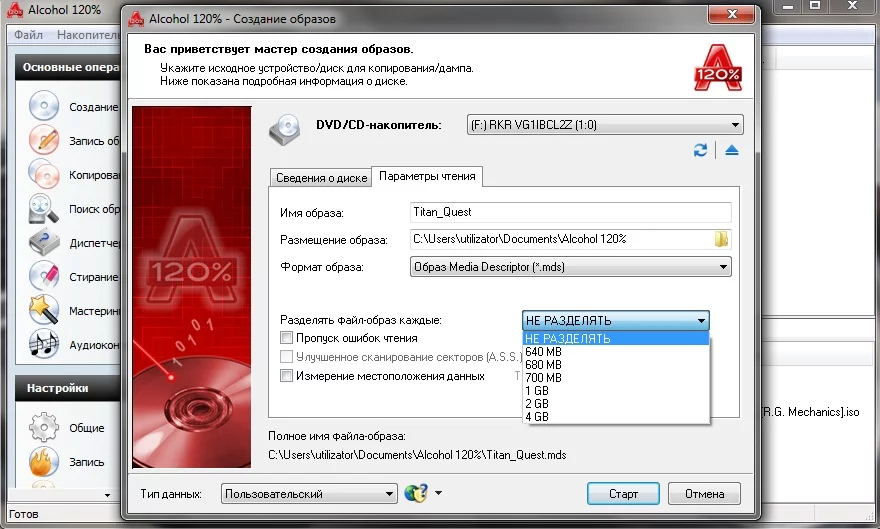Switch to the Сведения о диске tab
Viewport: 880px width, 529px height.
(321, 178)
